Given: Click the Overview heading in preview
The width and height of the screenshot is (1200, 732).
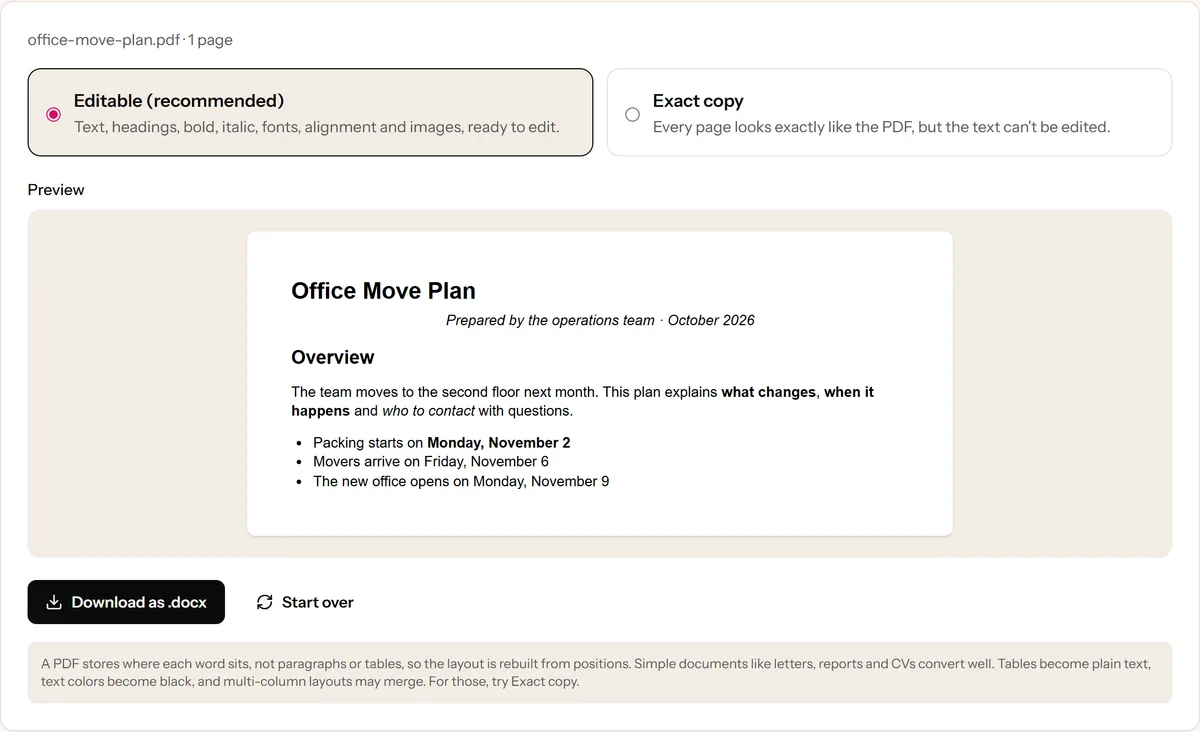Looking at the screenshot, I should click(333, 357).
